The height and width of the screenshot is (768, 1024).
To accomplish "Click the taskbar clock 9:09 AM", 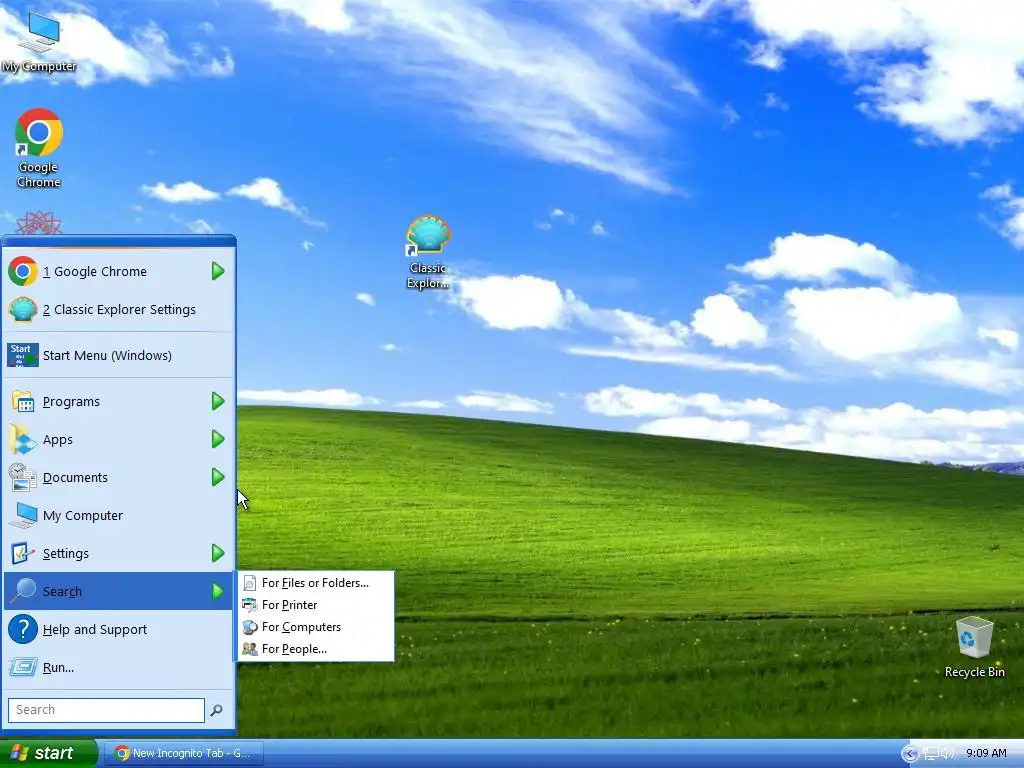I will click(x=986, y=754).
